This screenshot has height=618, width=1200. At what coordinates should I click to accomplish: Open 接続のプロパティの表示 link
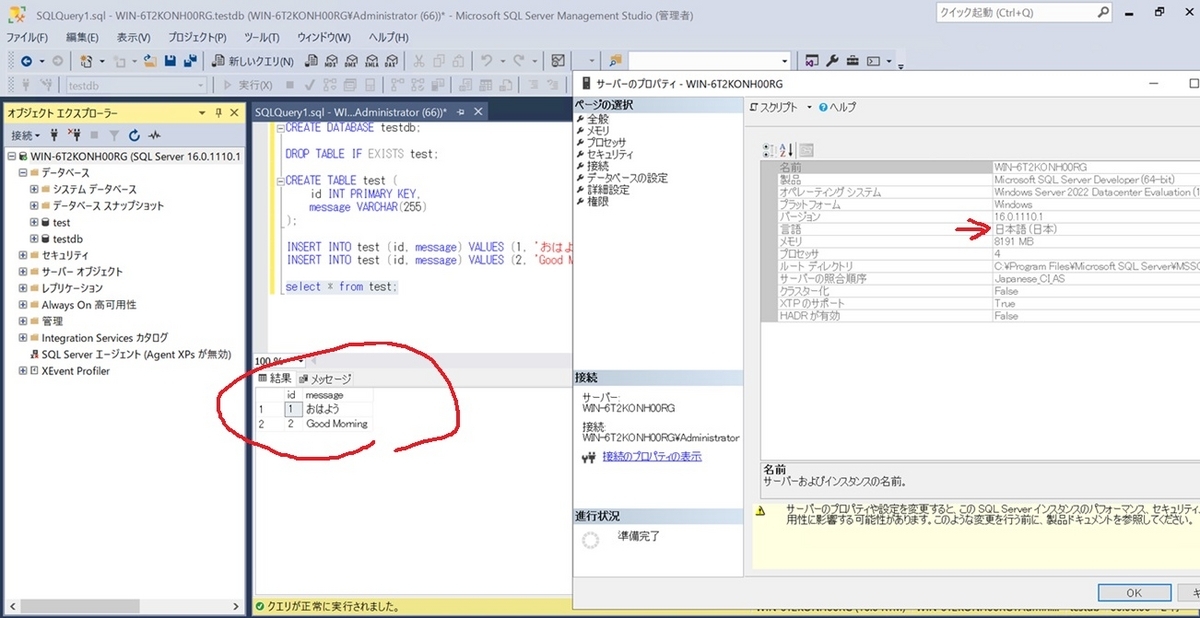(x=652, y=456)
